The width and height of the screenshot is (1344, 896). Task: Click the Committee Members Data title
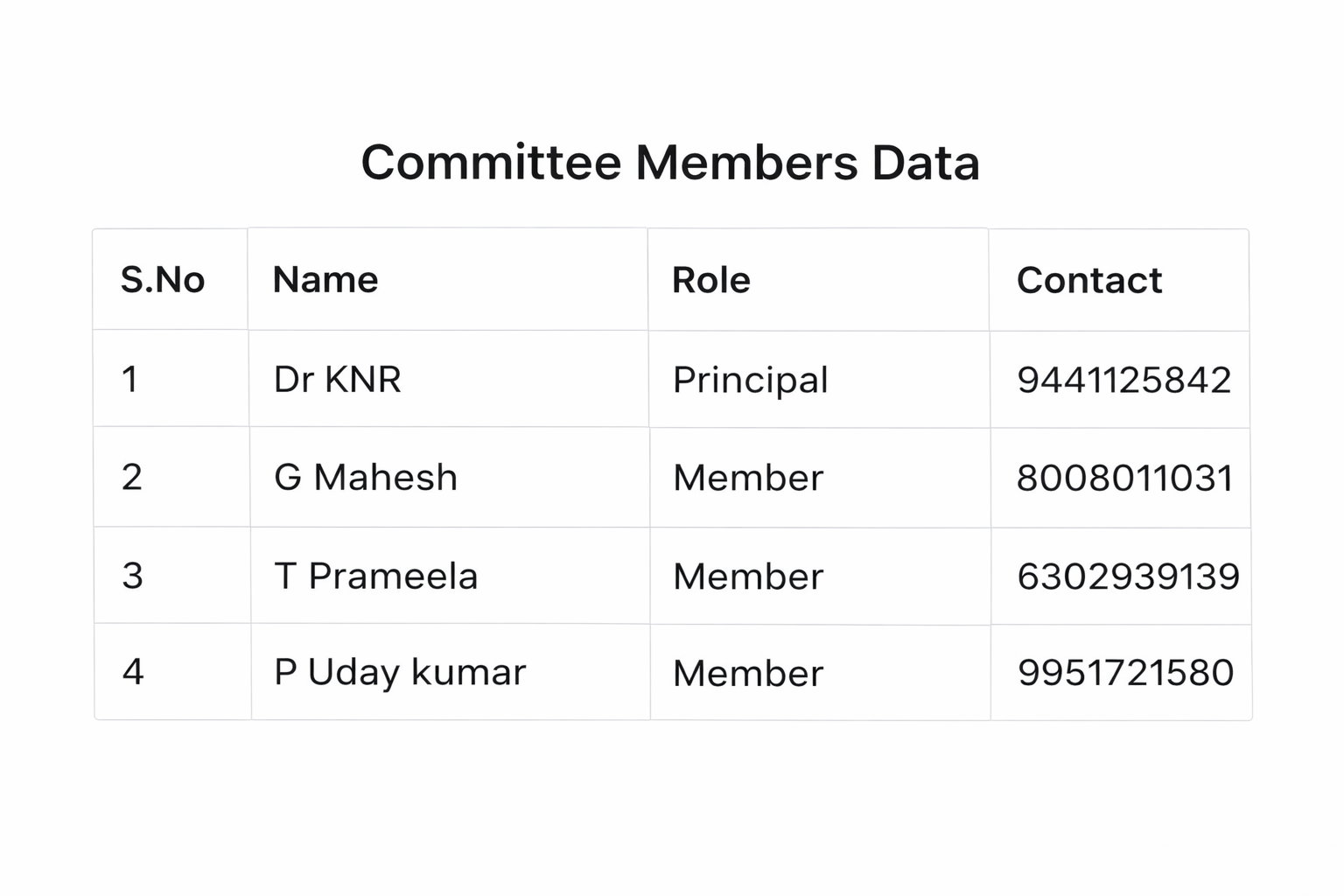click(x=670, y=163)
